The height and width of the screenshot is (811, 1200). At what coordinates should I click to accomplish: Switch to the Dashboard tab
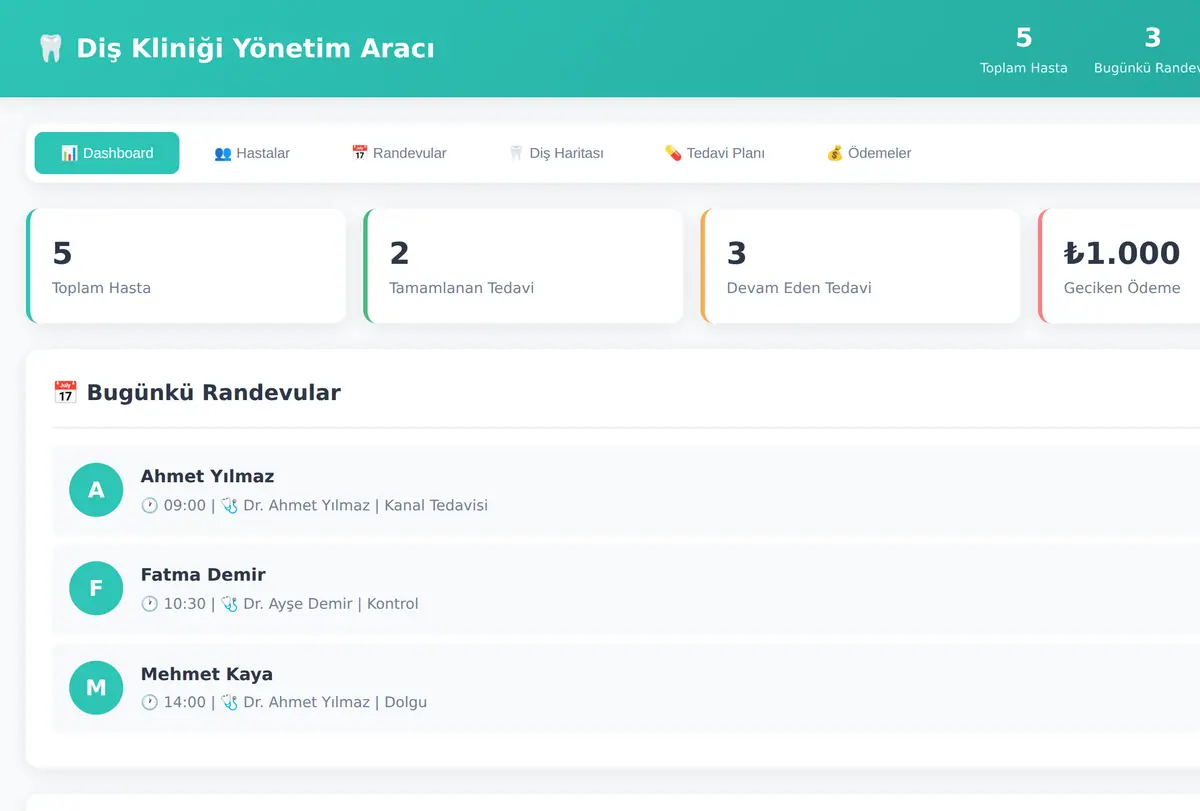point(107,153)
